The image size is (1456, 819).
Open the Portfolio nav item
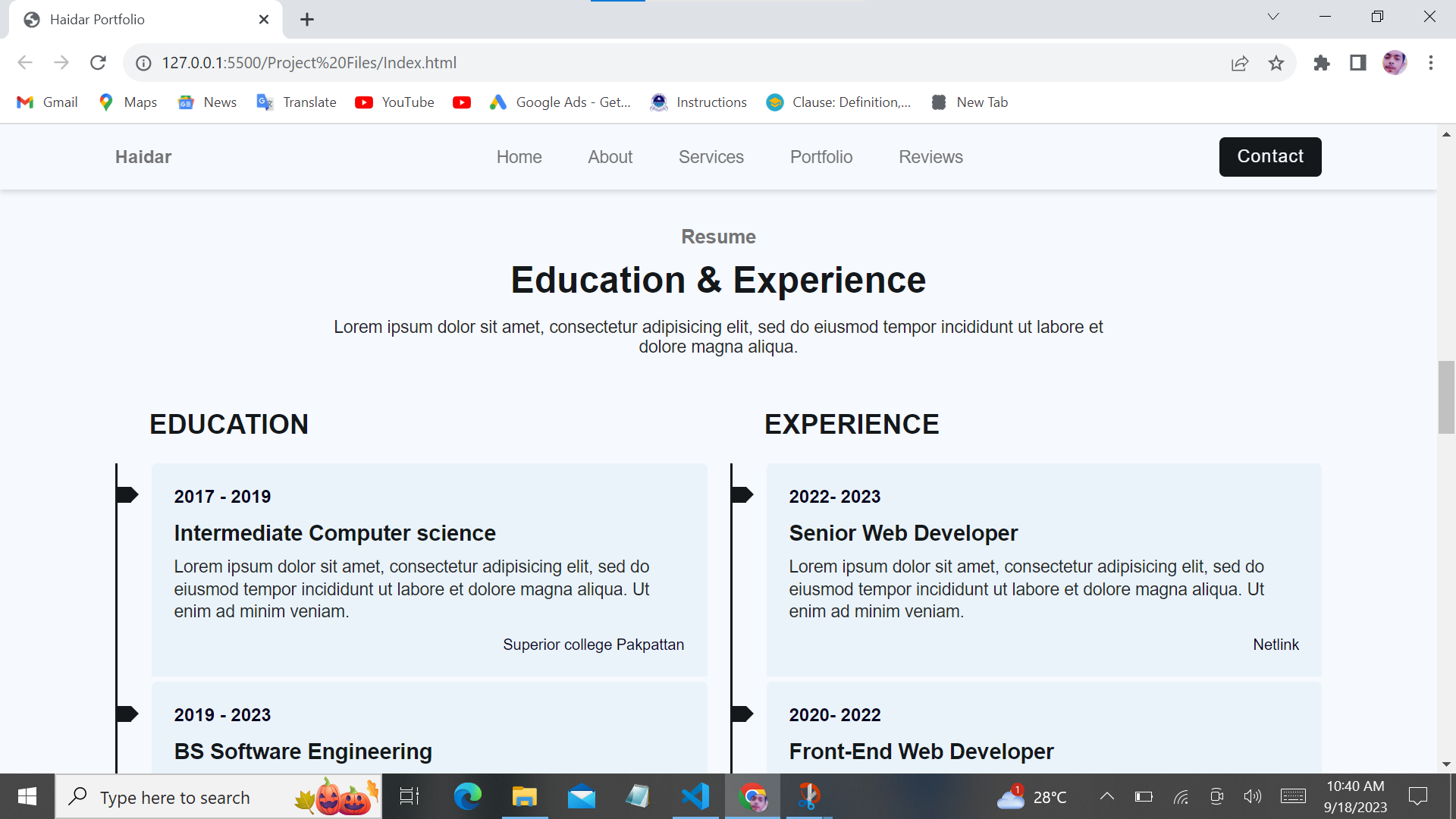(821, 157)
